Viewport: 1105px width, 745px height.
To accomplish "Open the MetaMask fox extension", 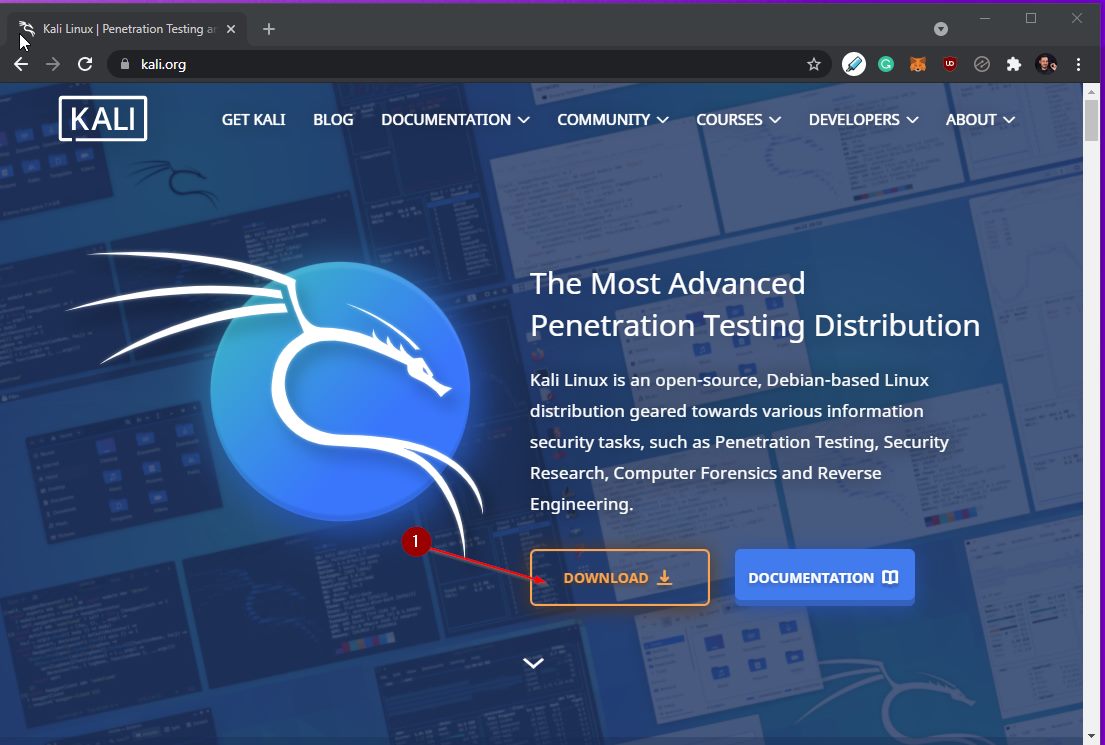I will click(917, 64).
